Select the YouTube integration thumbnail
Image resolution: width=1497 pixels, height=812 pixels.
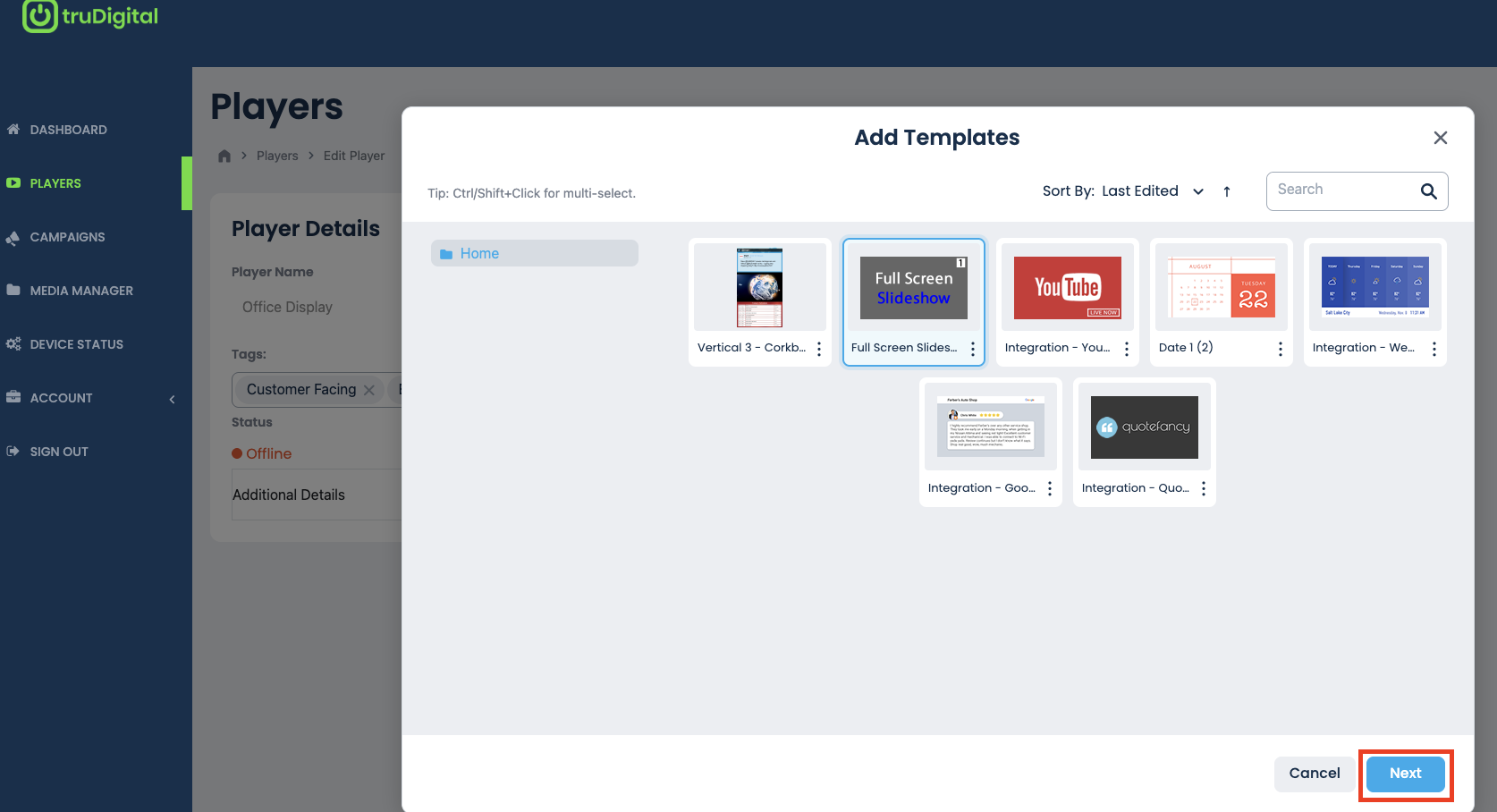tap(1068, 287)
